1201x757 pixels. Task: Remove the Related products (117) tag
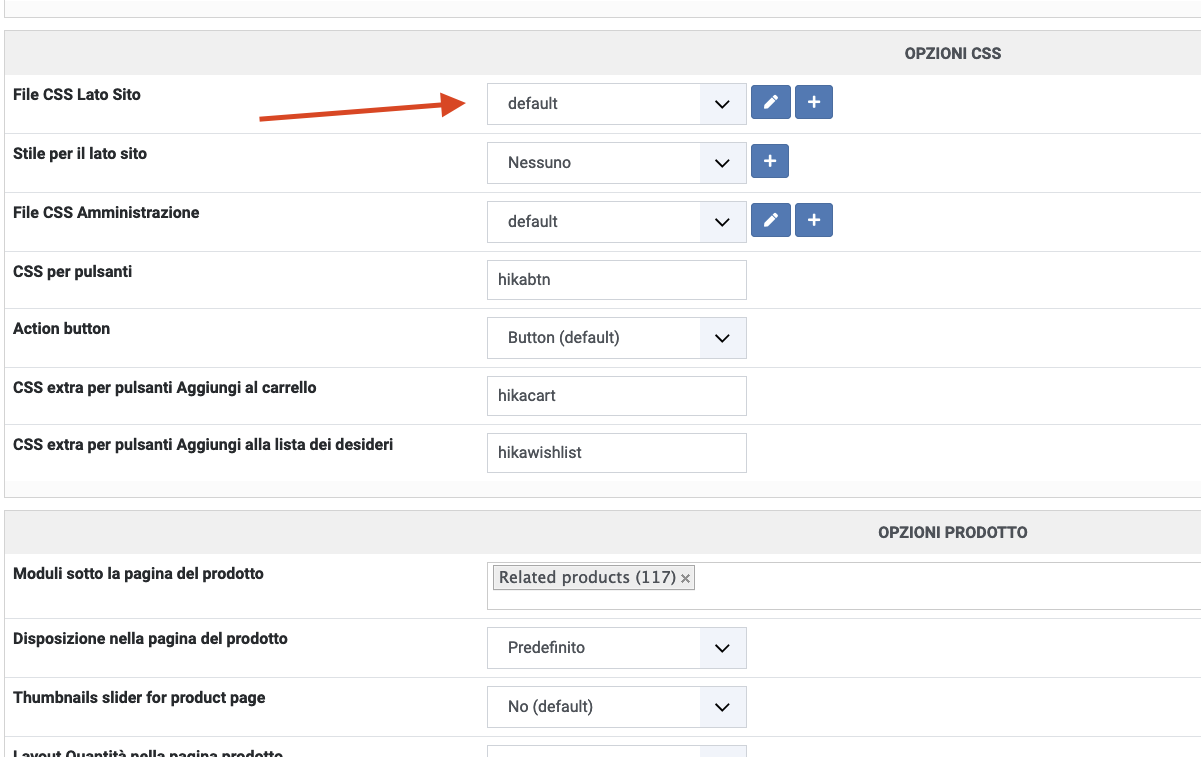686,578
